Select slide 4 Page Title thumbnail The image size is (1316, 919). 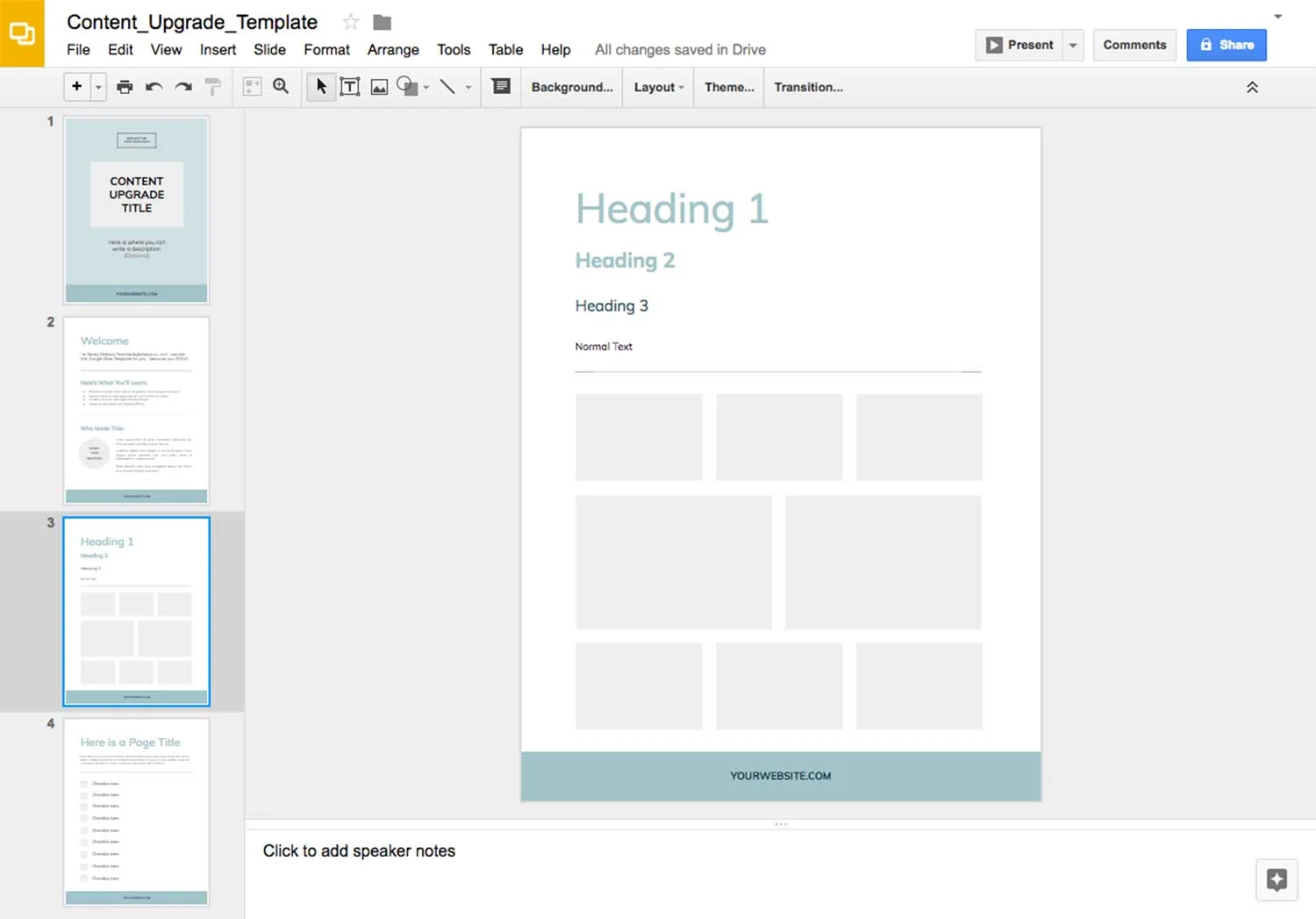137,812
